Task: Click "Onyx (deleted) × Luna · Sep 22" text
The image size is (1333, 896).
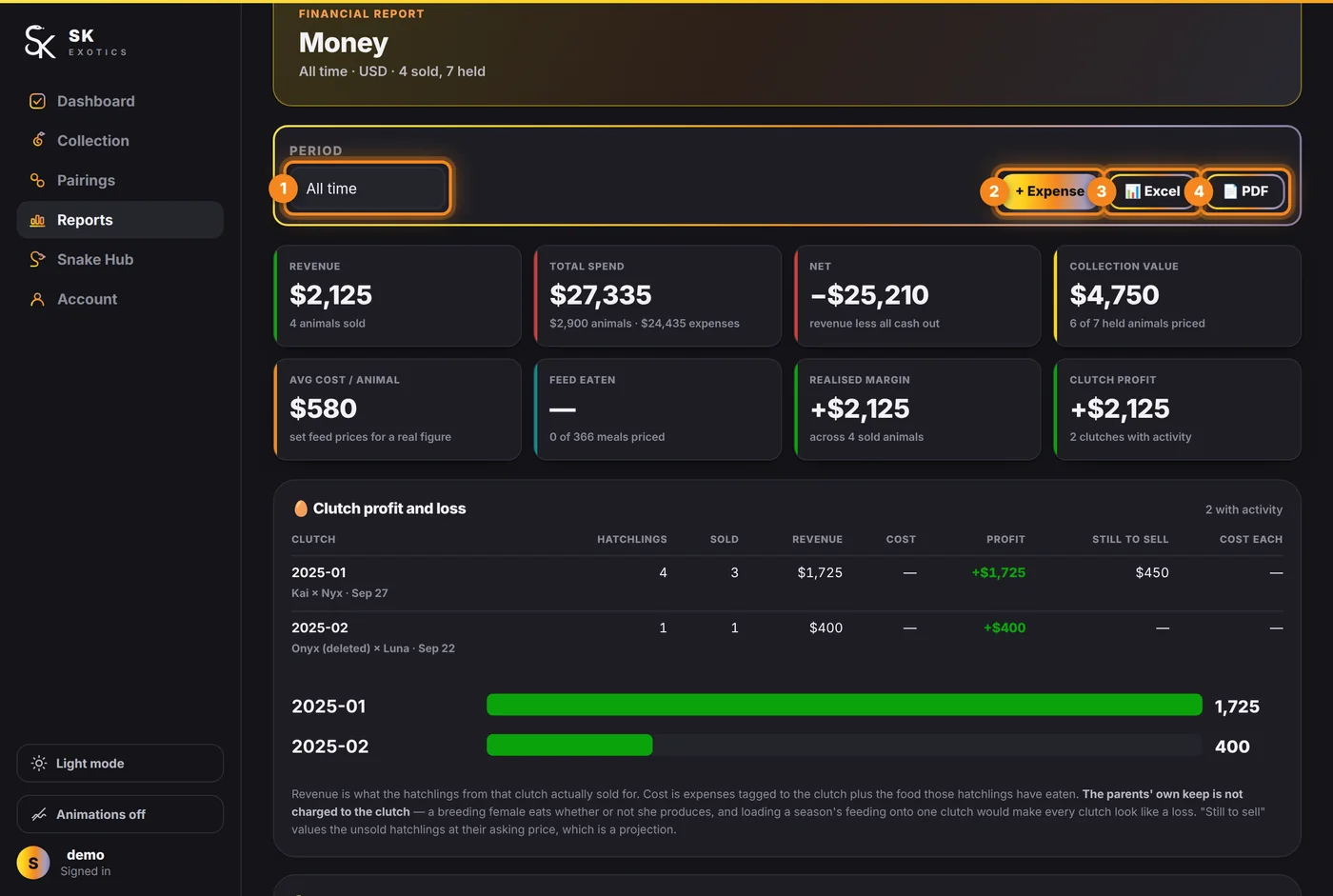Action: point(373,648)
